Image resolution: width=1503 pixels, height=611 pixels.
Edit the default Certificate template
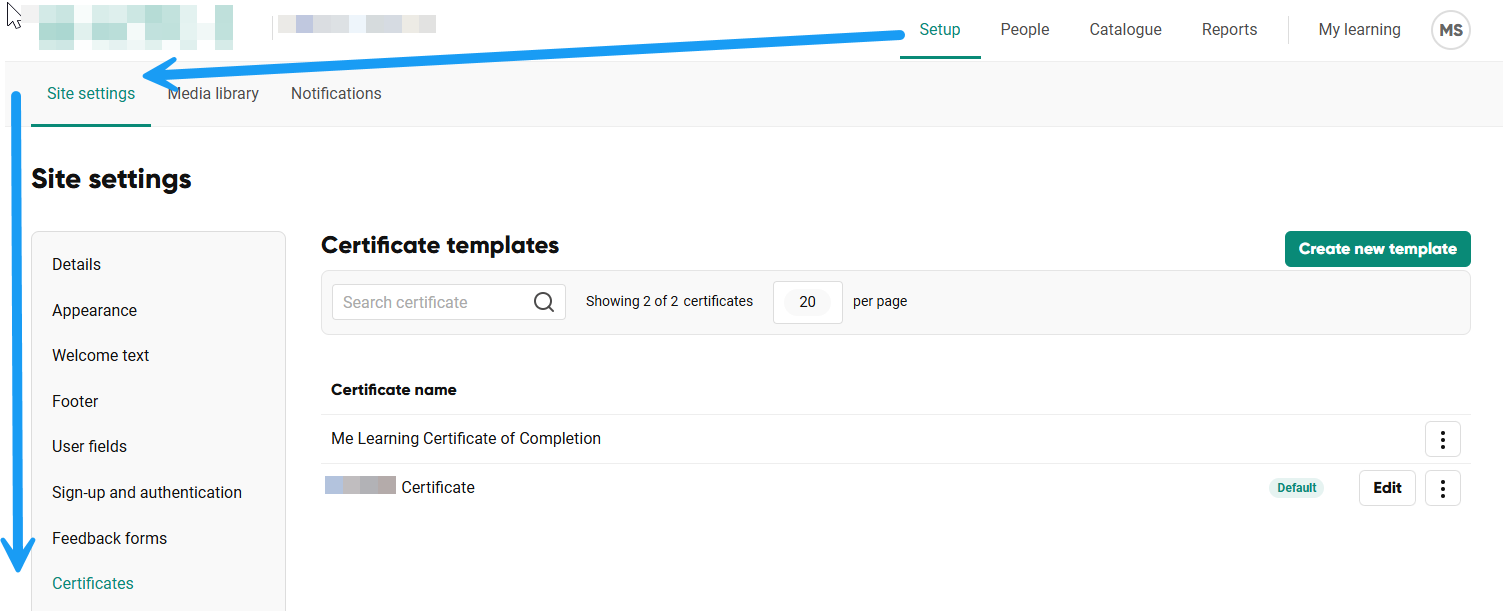tap(1387, 488)
